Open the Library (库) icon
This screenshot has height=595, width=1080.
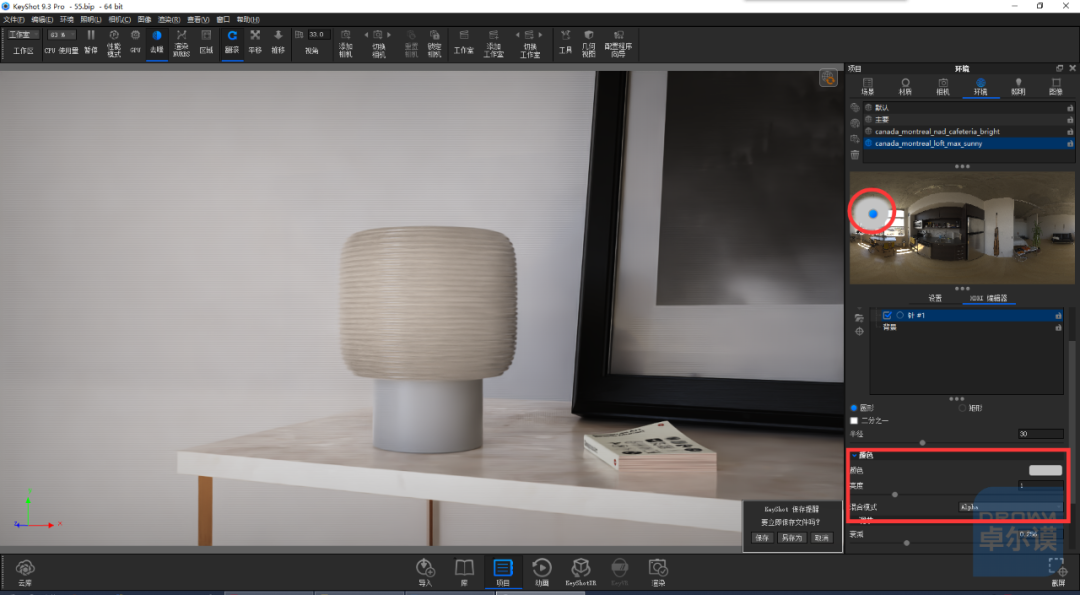click(464, 568)
